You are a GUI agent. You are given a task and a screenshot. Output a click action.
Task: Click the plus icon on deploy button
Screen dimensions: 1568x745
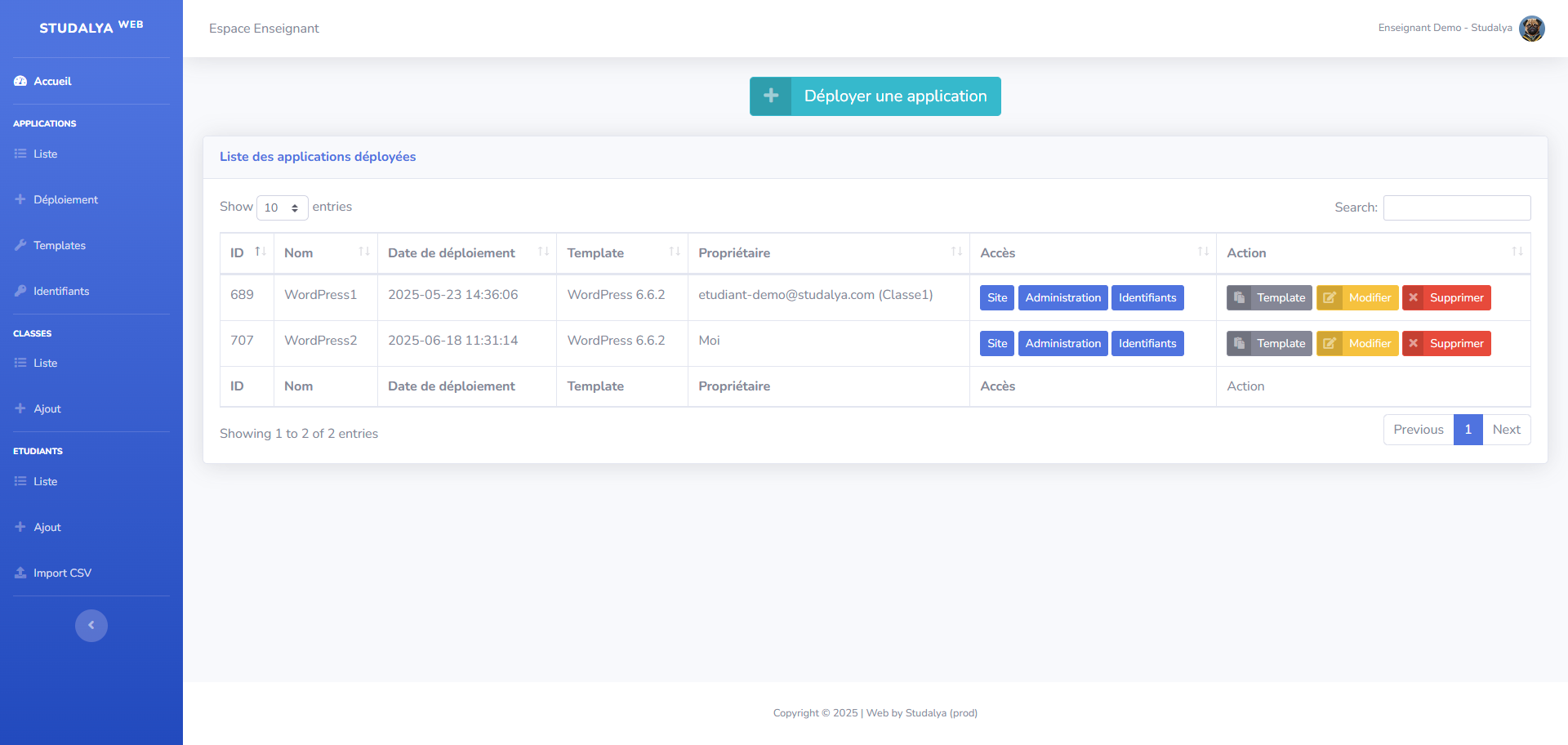770,96
